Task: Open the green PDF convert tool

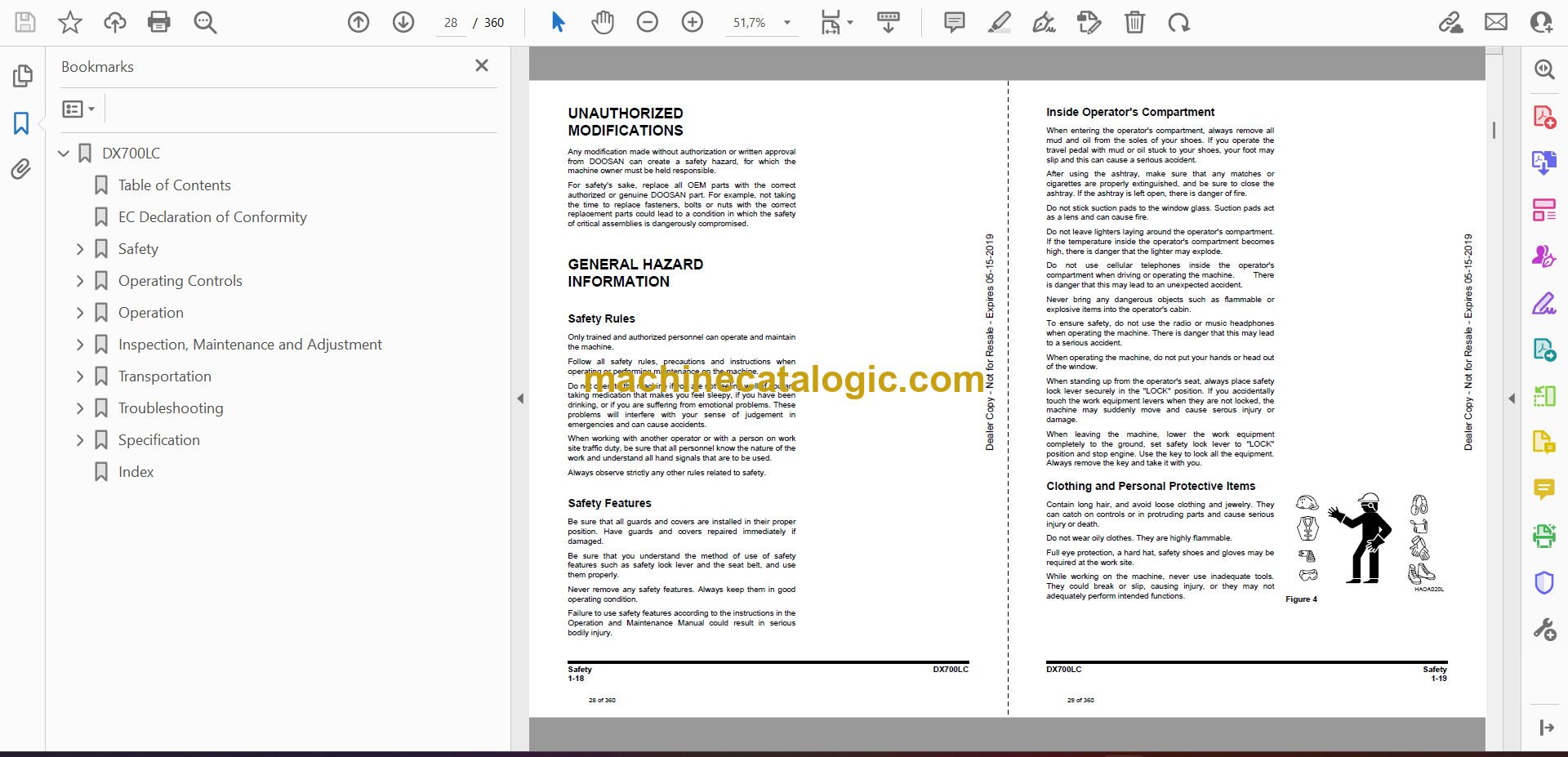Action: (1543, 350)
